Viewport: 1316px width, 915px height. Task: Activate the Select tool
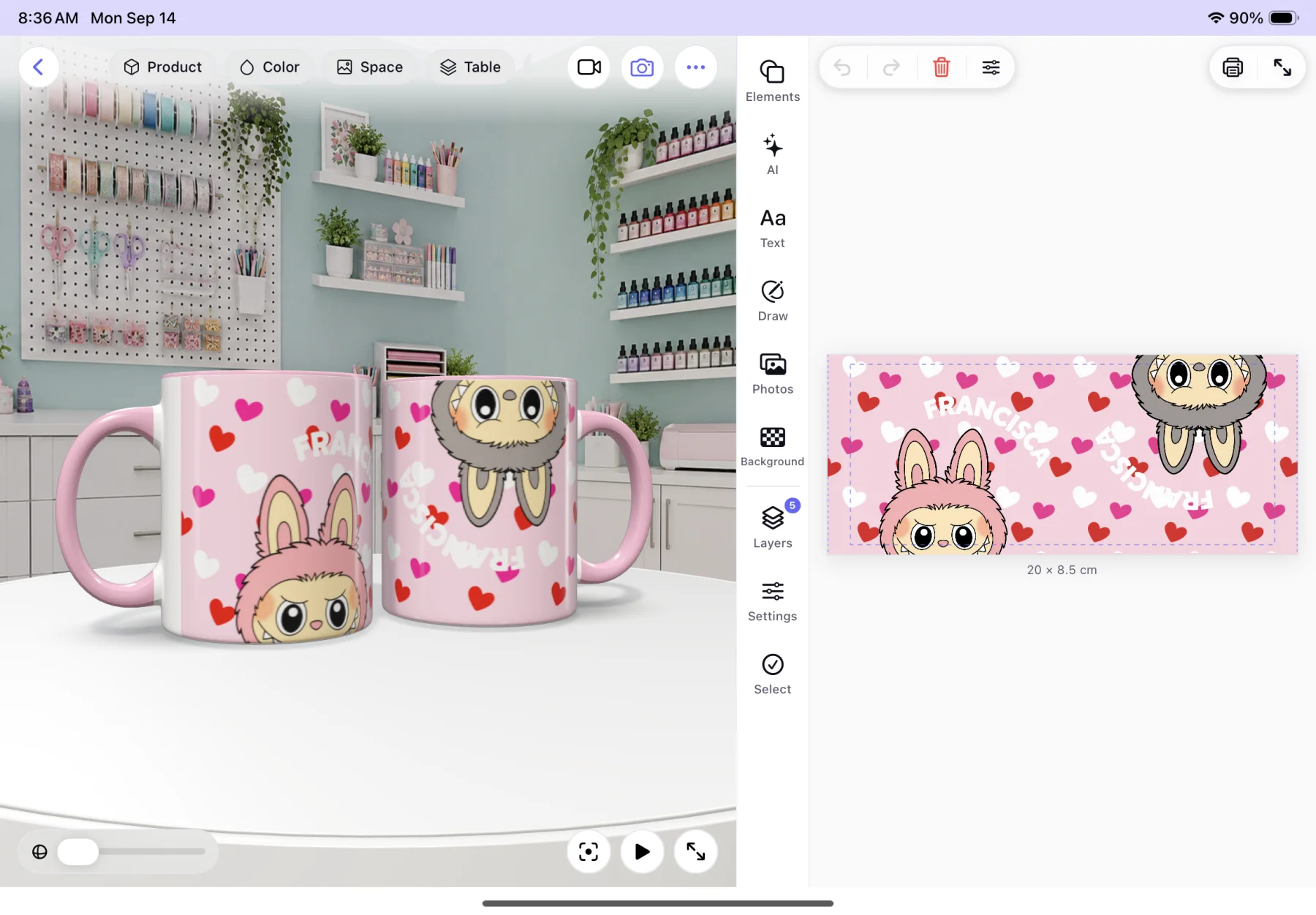773,674
